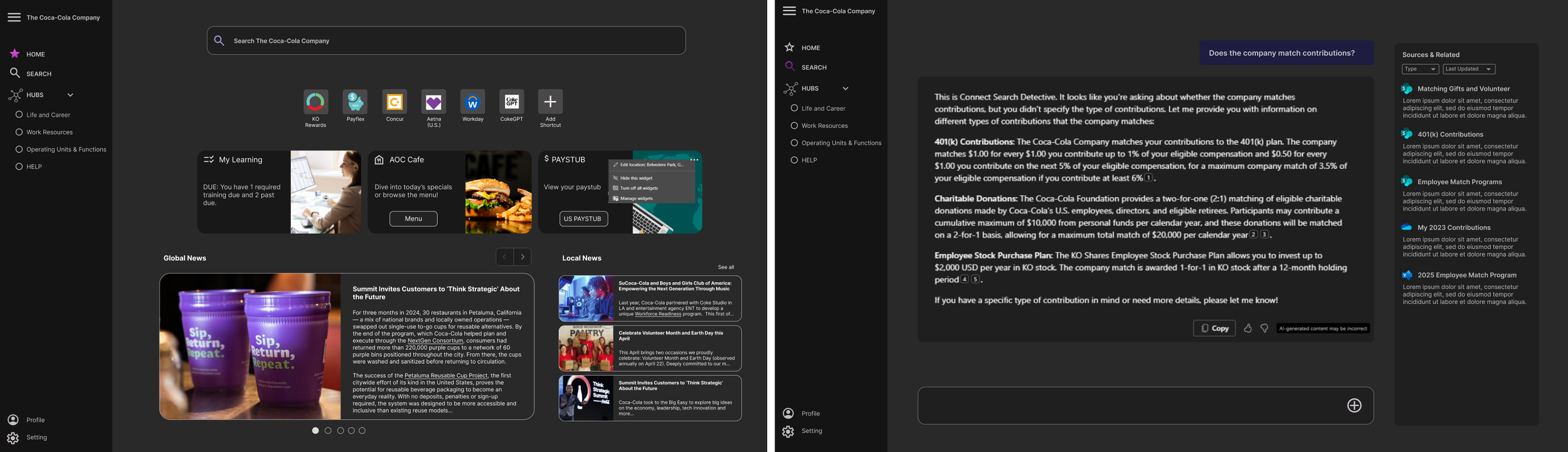Click the HOME star icon on the chat screen
The height and width of the screenshot is (452, 1568).
tap(790, 48)
